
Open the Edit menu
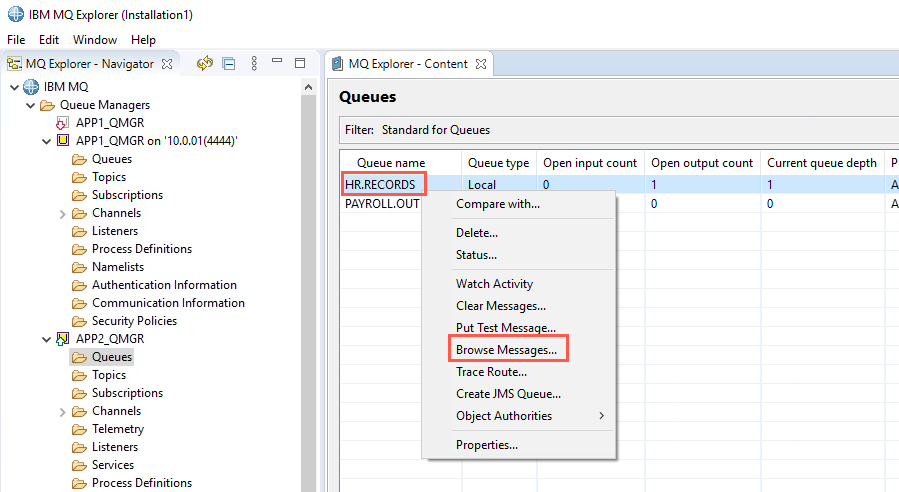point(49,40)
